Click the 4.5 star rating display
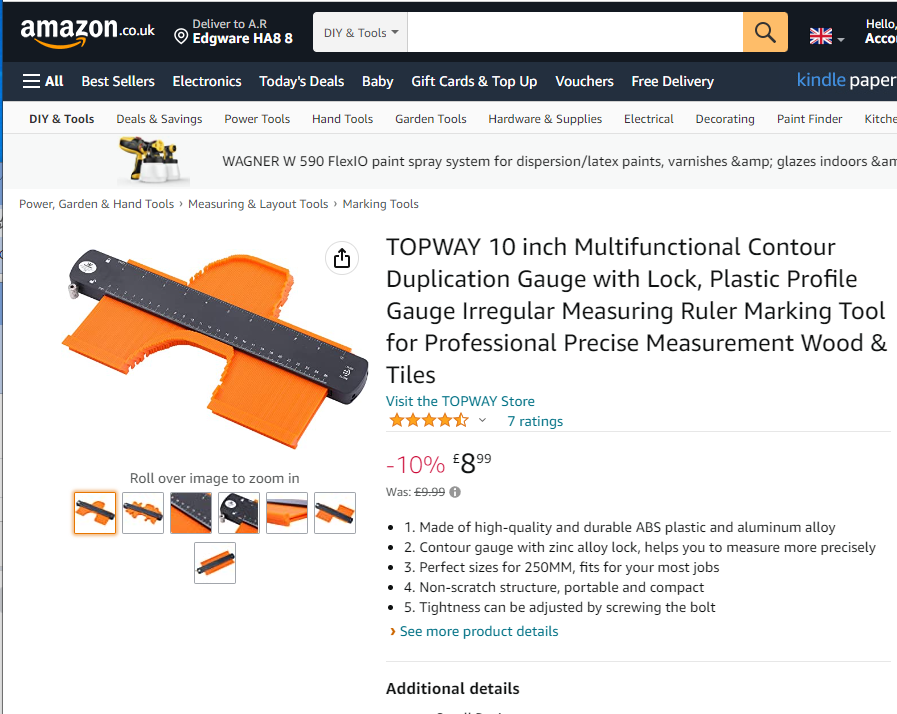Image resolution: width=897 pixels, height=714 pixels. click(x=427, y=420)
